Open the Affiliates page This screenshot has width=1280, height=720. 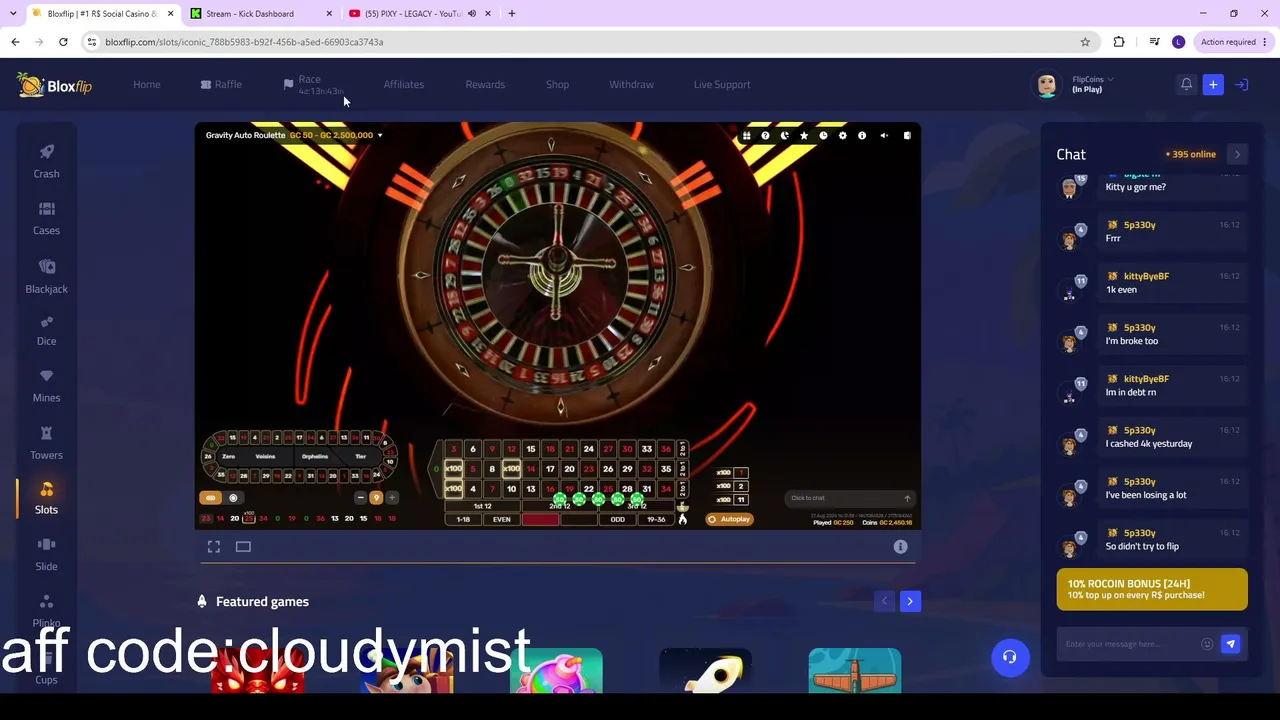tap(404, 85)
